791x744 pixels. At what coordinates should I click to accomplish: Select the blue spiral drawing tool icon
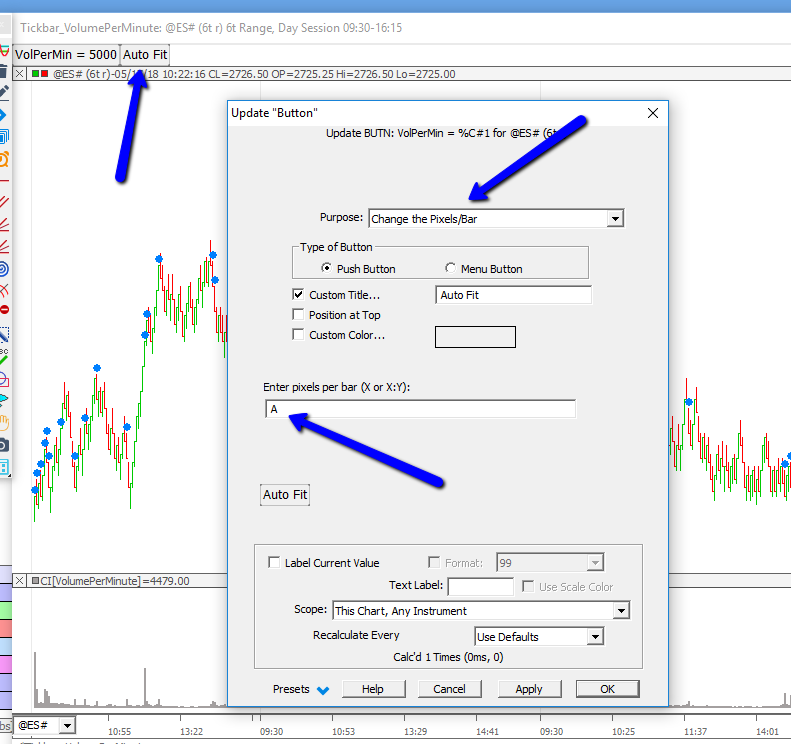pyautogui.click(x=4, y=269)
